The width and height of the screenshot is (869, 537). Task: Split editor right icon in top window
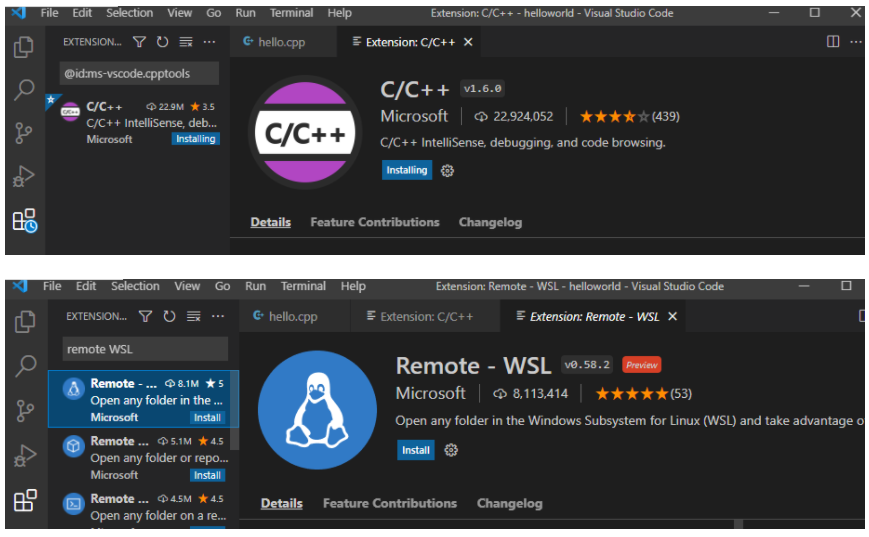pos(832,42)
